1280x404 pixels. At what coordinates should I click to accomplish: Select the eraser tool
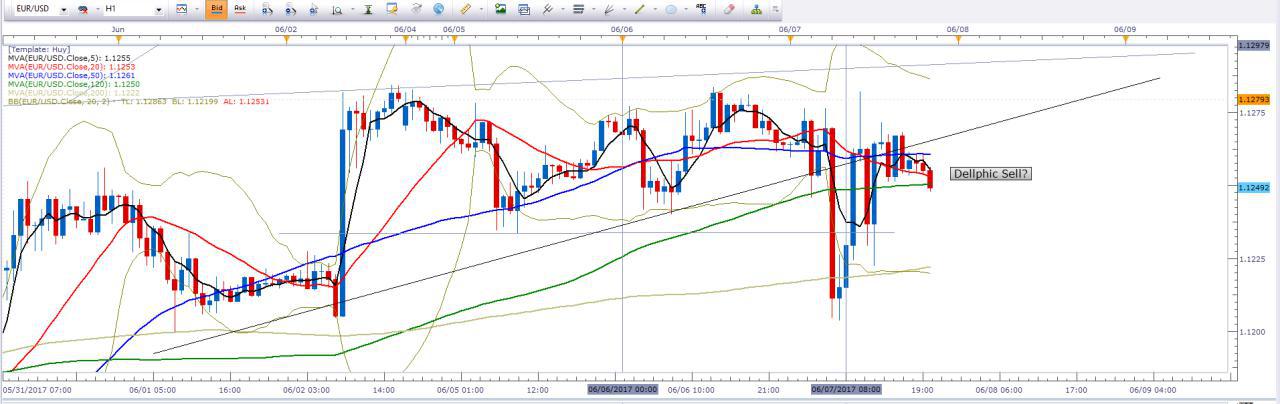click(729, 9)
